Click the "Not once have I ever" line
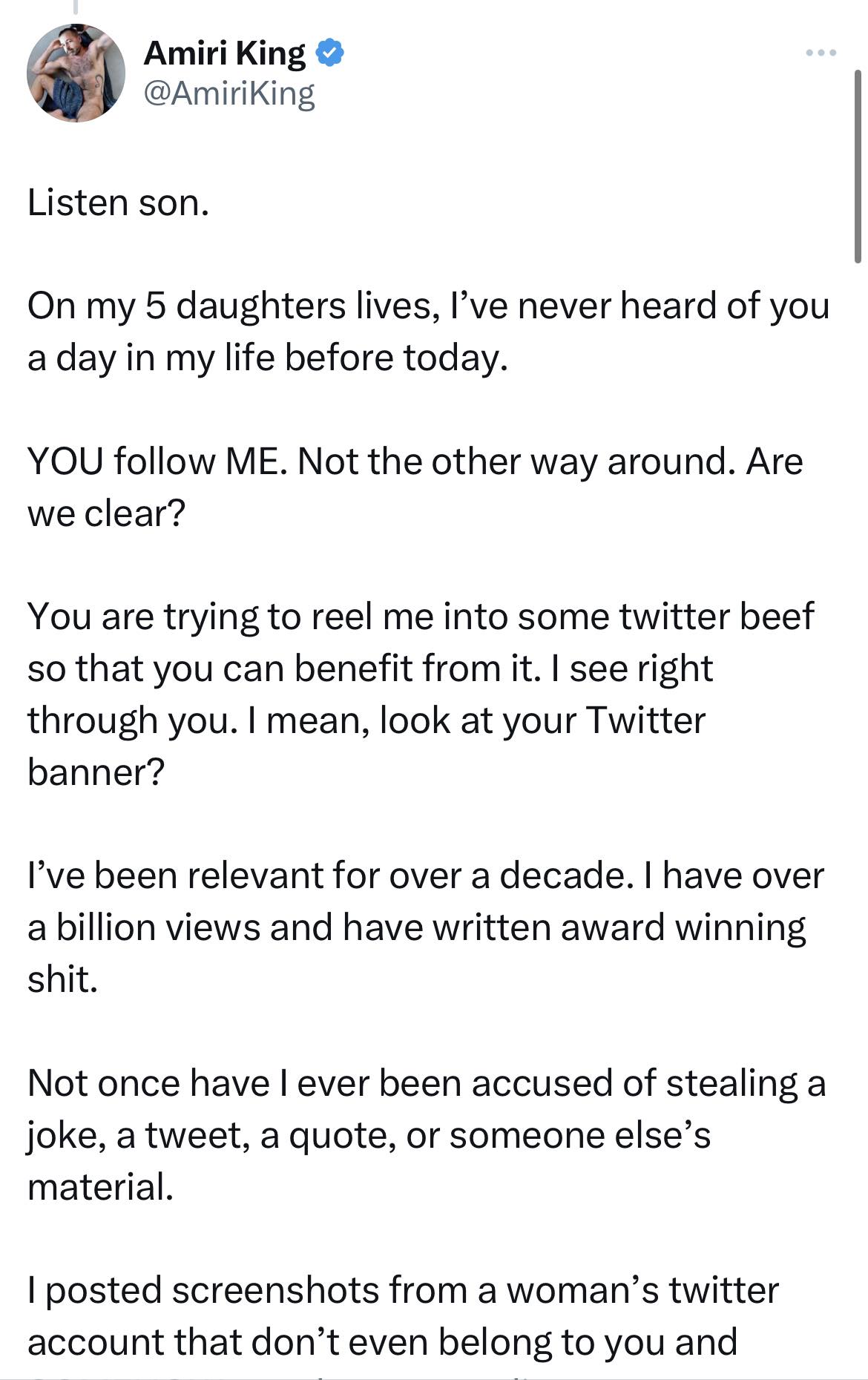The width and height of the screenshot is (868, 1380). [427, 1083]
